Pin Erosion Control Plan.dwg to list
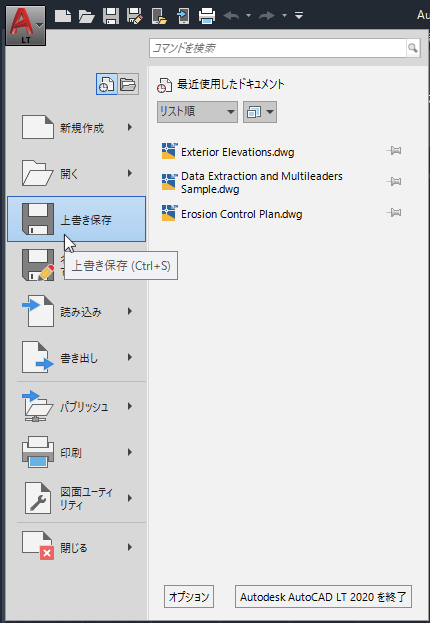Viewport: 430px width, 623px height. [394, 213]
